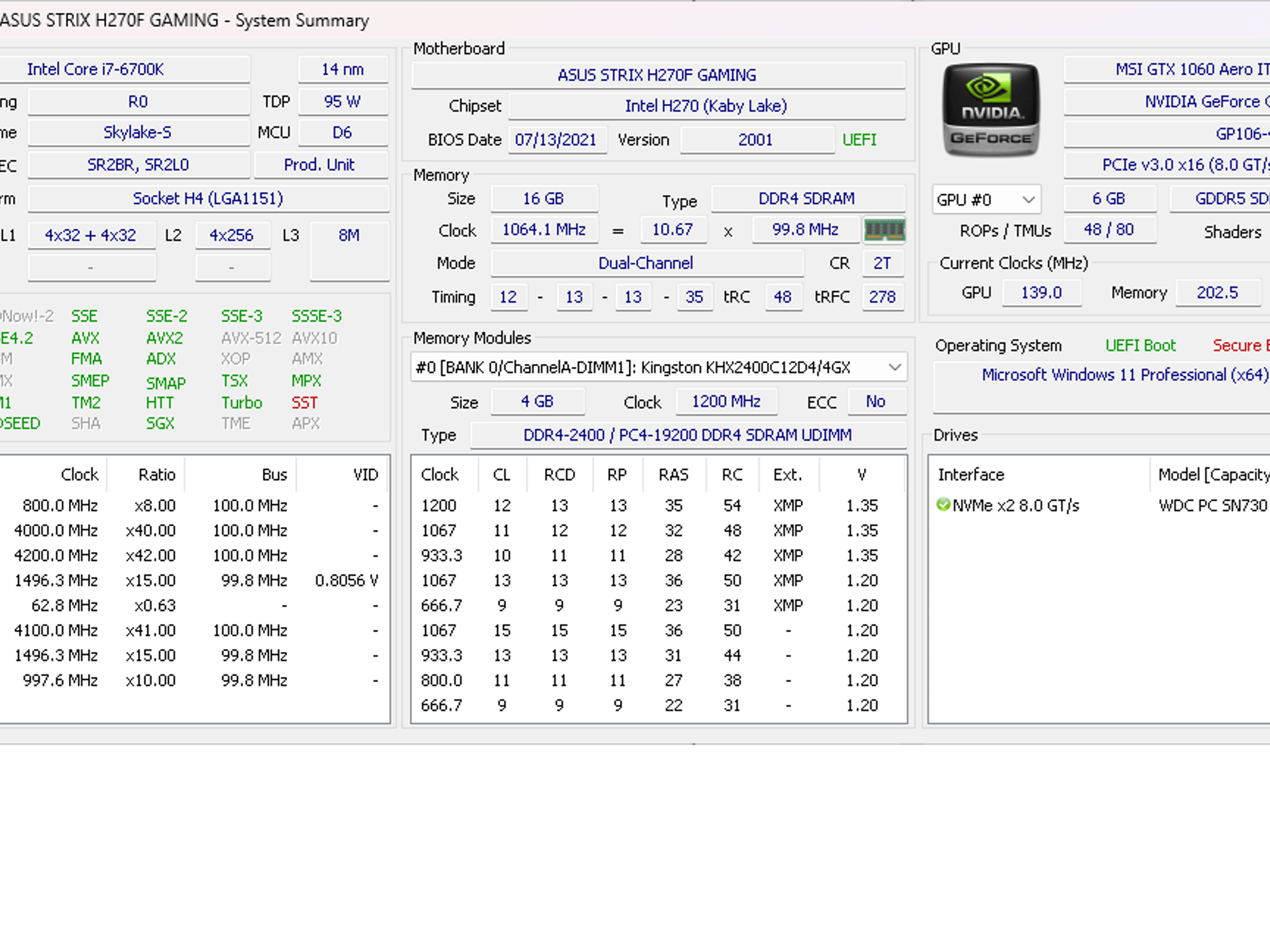
Task: Click the BIOS version 2001 value
Action: [757, 139]
